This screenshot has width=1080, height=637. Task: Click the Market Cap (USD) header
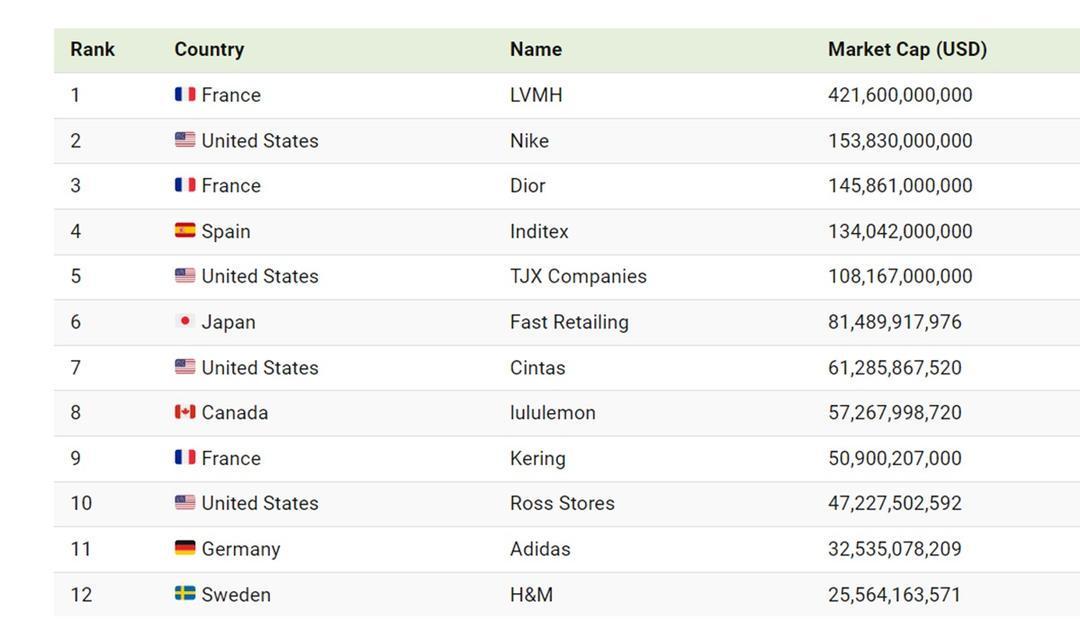point(907,49)
